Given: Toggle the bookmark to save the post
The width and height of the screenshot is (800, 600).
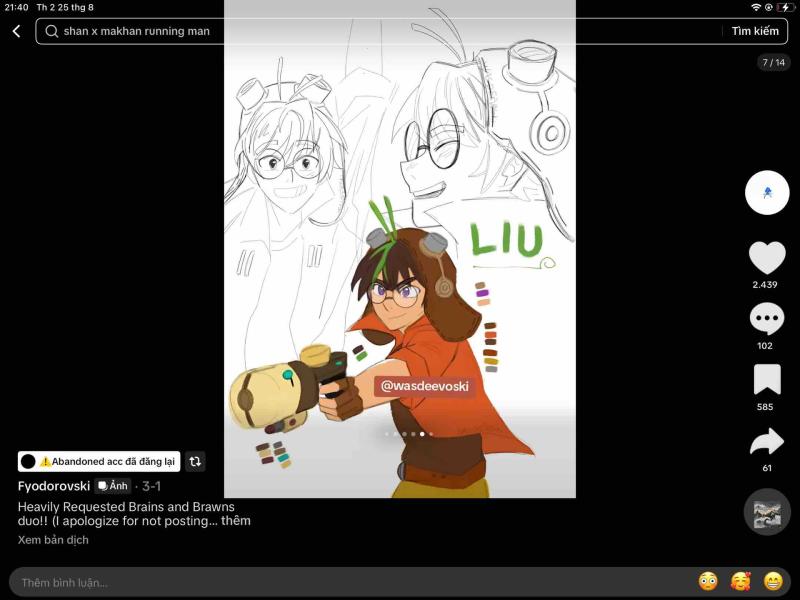Looking at the screenshot, I should pyautogui.click(x=767, y=380).
